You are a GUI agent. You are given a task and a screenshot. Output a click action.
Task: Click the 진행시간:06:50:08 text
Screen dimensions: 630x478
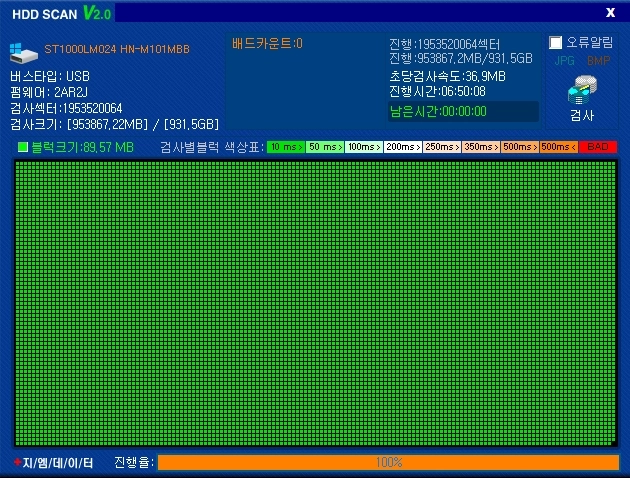[x=437, y=92]
